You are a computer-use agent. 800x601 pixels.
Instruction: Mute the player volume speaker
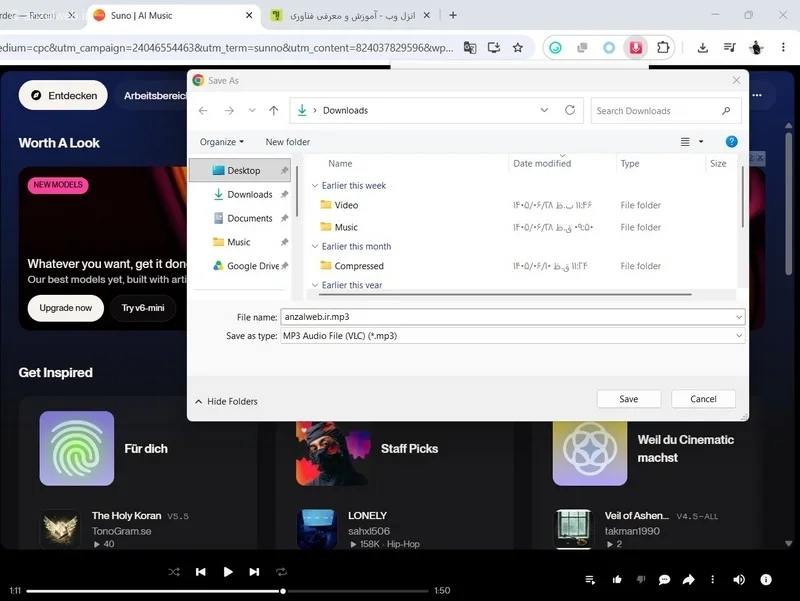739,580
